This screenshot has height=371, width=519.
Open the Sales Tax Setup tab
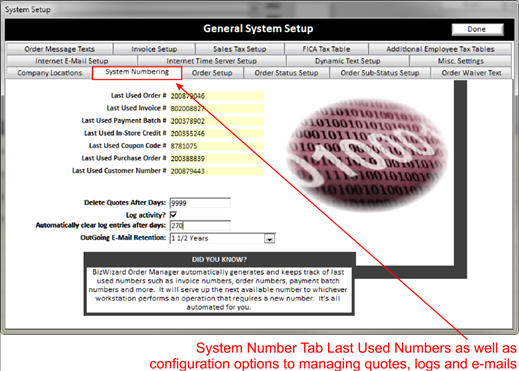click(x=240, y=49)
